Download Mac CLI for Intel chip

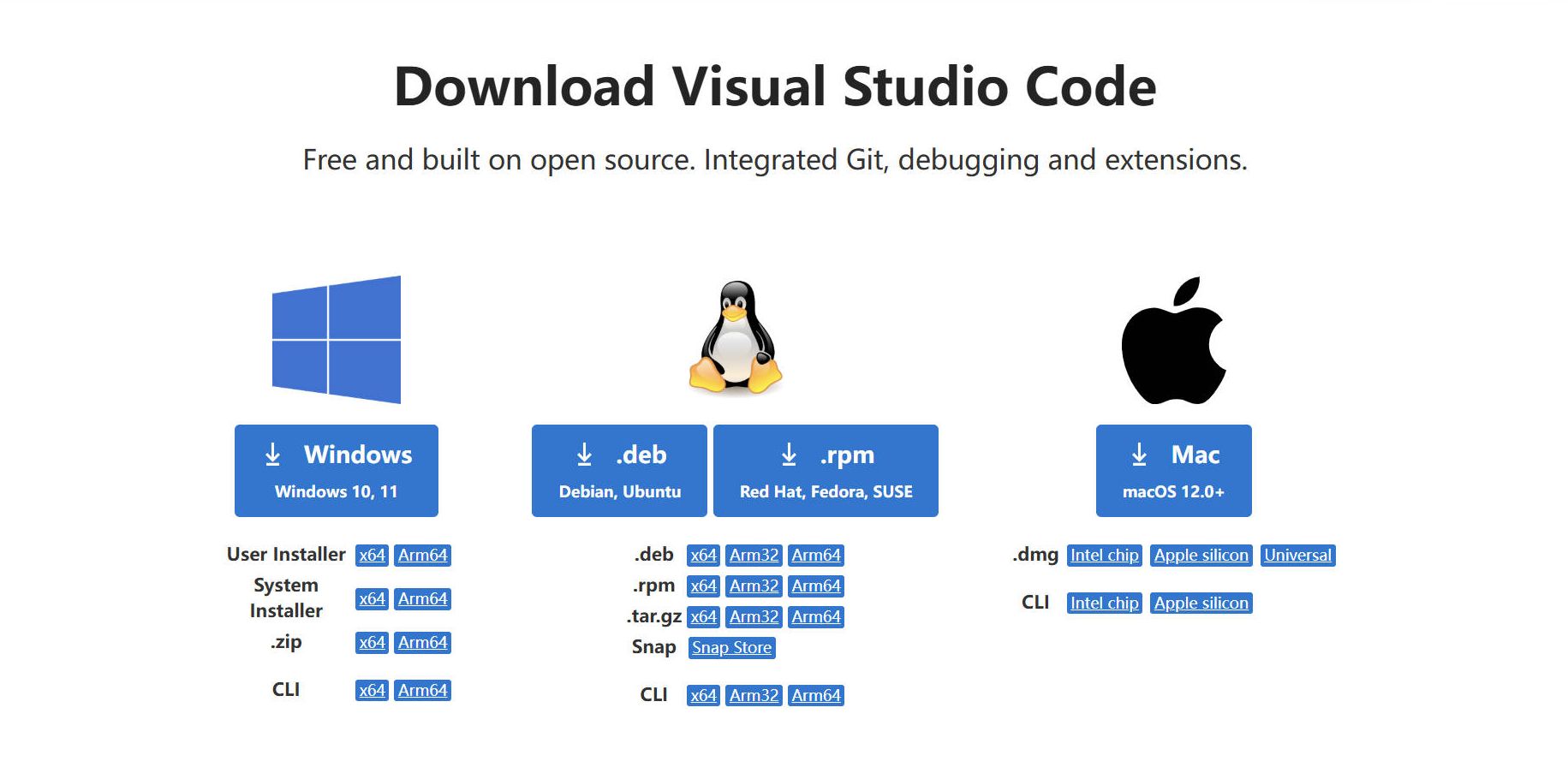[1105, 603]
